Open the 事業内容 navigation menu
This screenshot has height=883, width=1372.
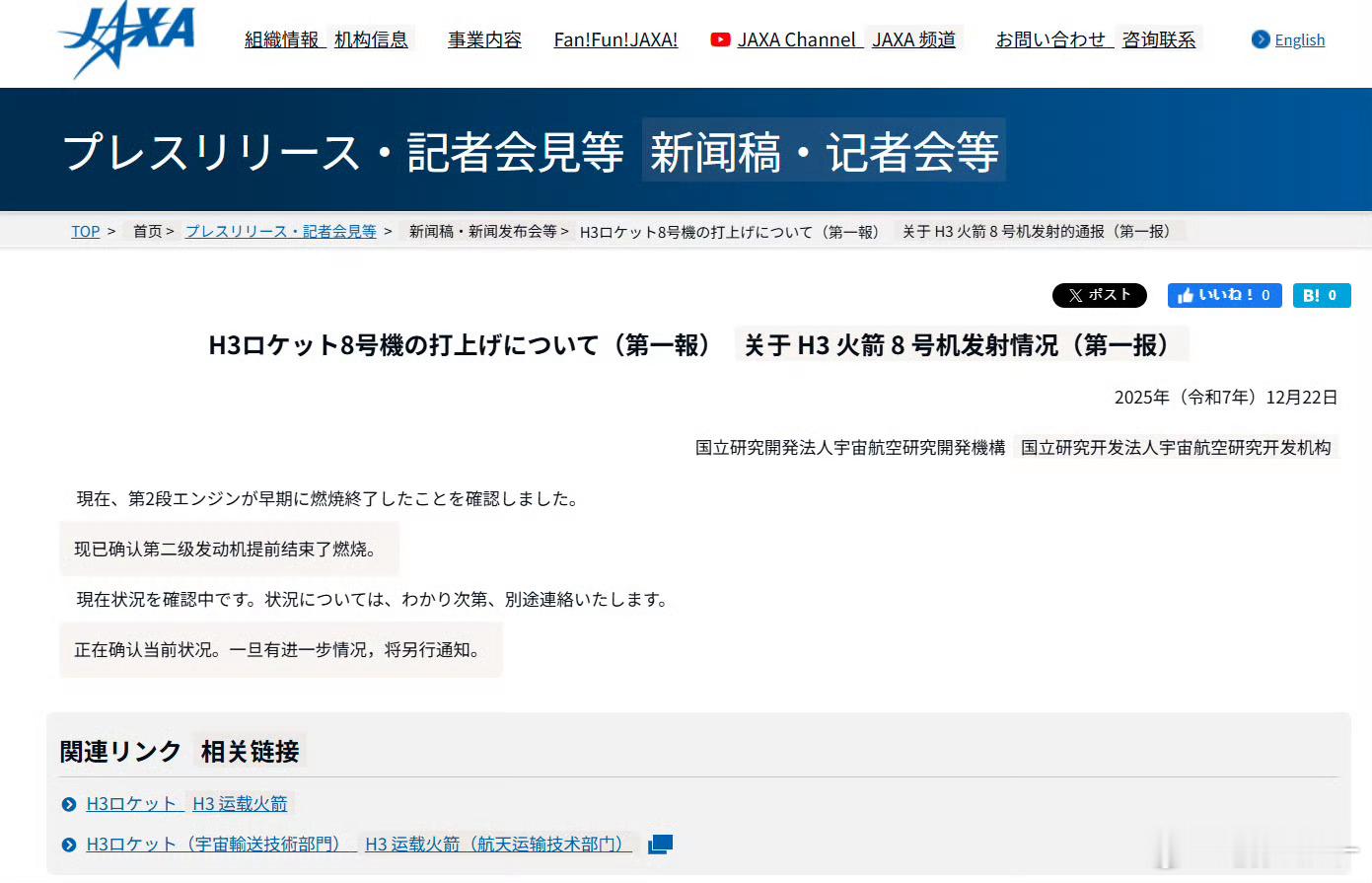[x=484, y=39]
